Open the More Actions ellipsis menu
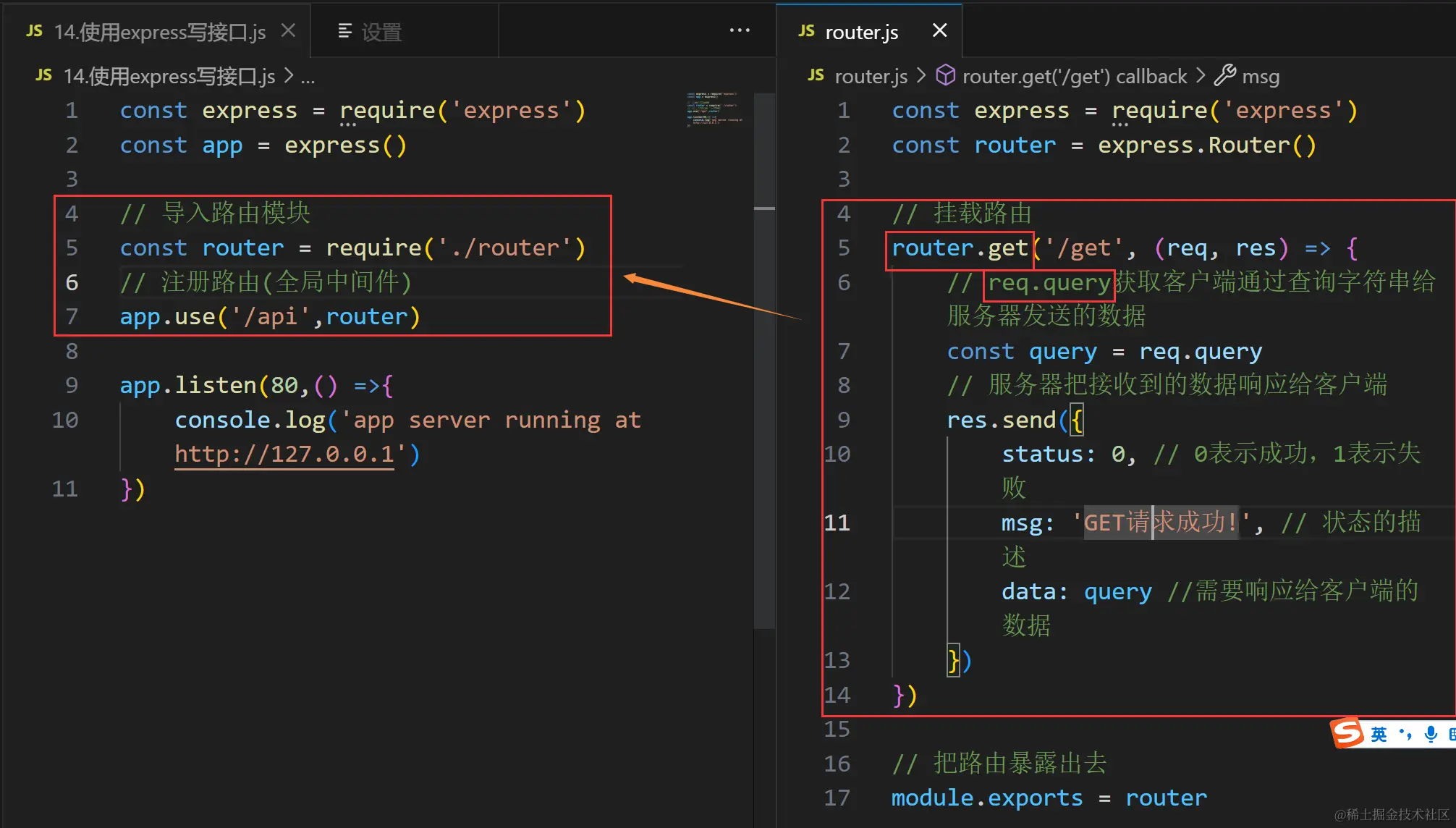Image resolution: width=1456 pixels, height=828 pixels. click(x=739, y=30)
